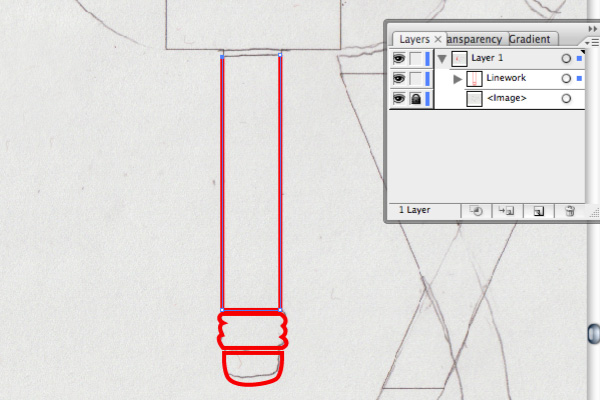Toggle visibility of the Linework sublayer

pyautogui.click(x=399, y=78)
